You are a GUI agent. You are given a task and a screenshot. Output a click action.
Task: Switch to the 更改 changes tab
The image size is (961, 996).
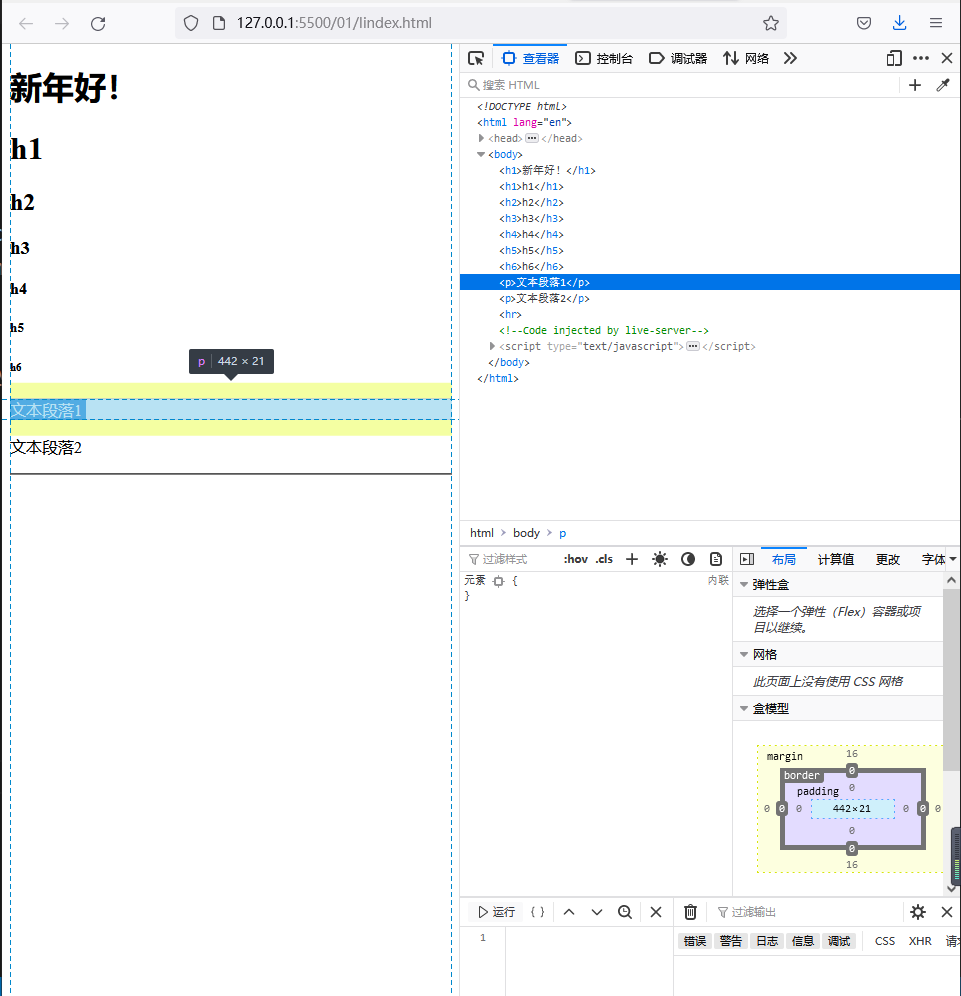click(887, 559)
